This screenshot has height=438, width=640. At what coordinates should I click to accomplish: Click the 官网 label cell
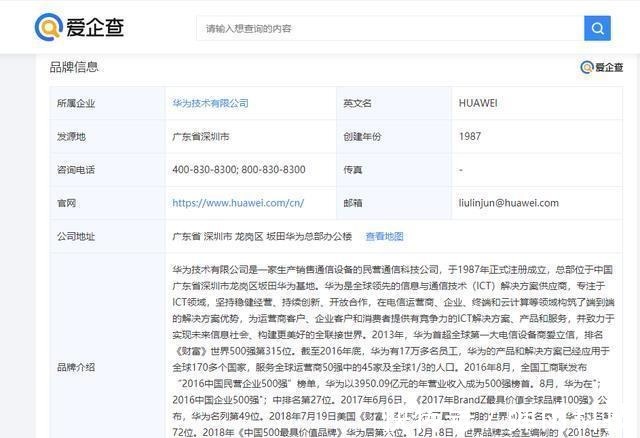[x=107, y=203]
